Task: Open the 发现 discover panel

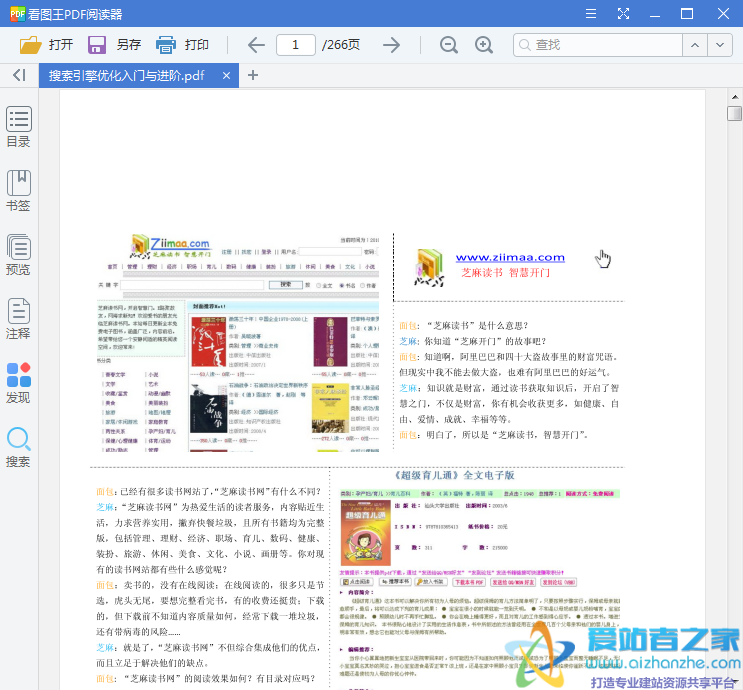Action: [18, 383]
